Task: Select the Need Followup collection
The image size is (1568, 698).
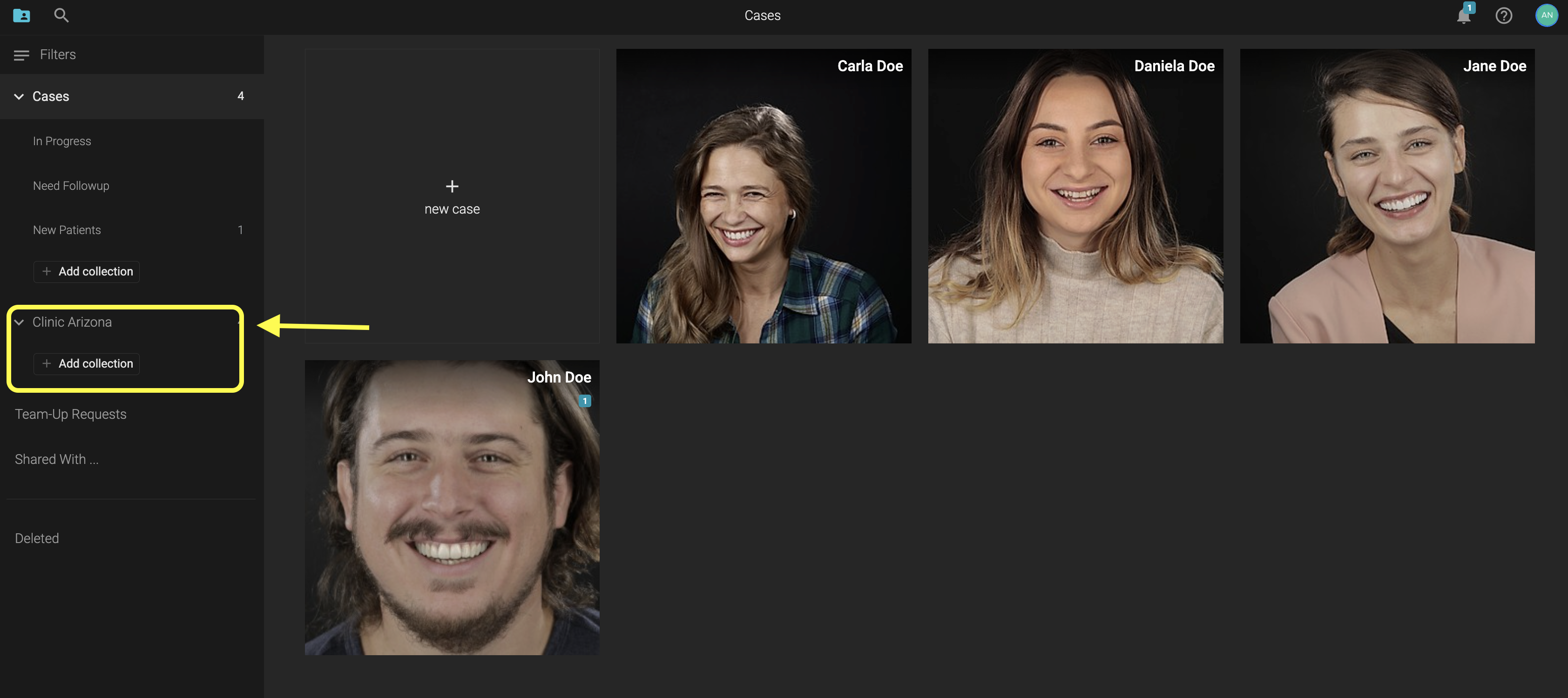Action: [71, 186]
